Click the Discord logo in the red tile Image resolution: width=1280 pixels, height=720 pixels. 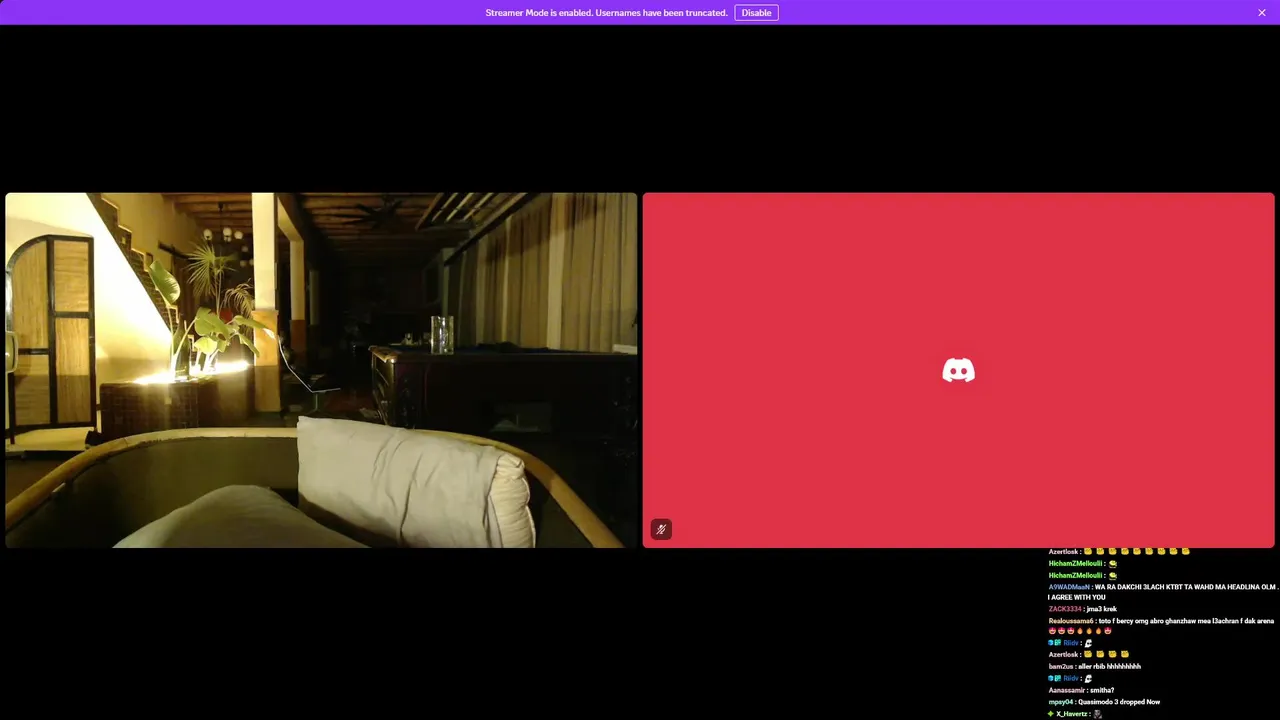pos(958,370)
